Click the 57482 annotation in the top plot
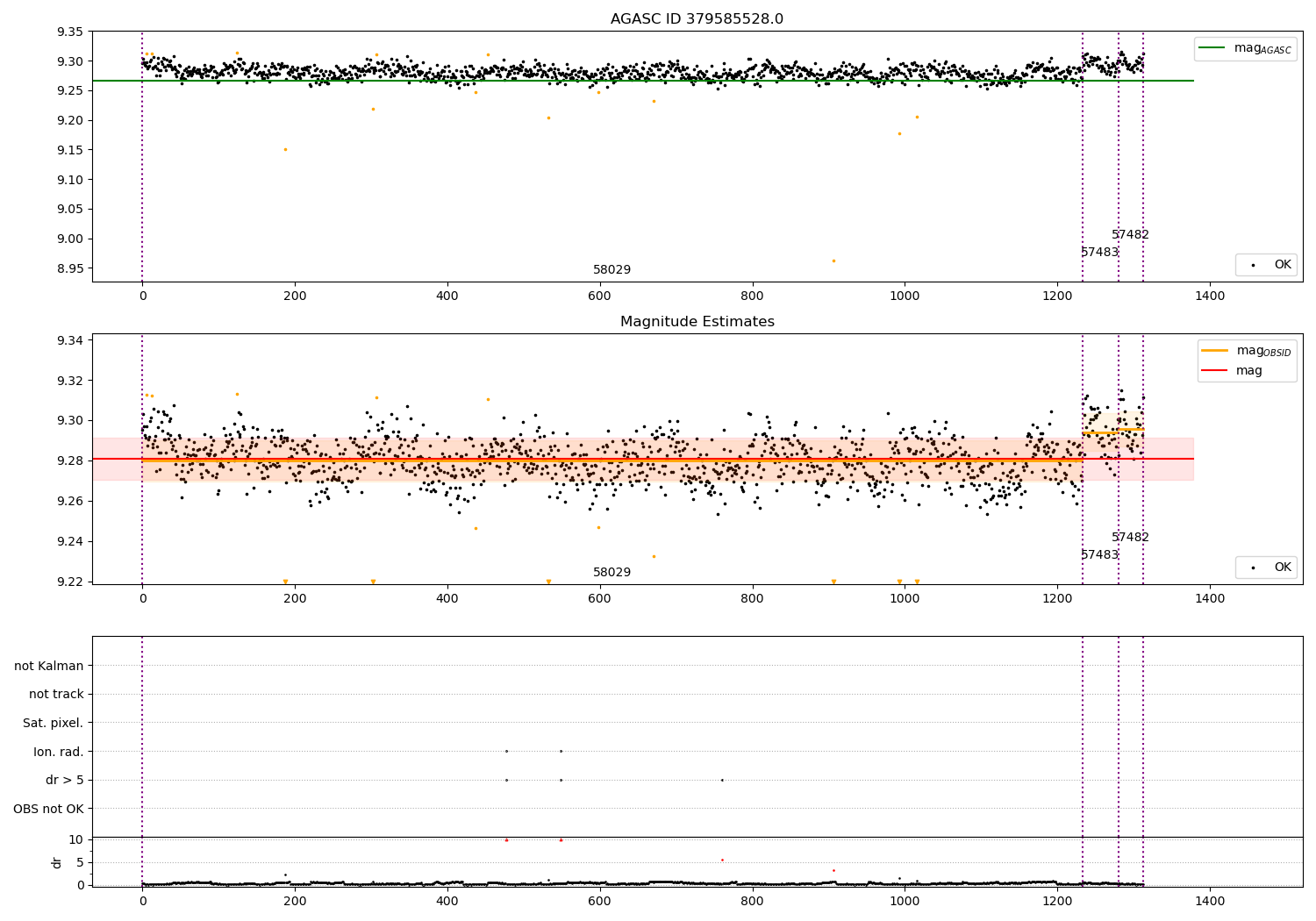This screenshot has height=921, width=1316. click(x=1130, y=234)
